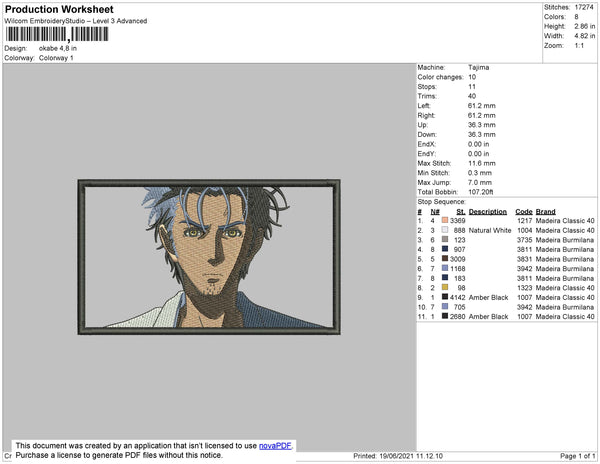Select the light blue swatch beside 705
Image resolution: width=600 pixels, height=464 pixels.
(445, 306)
